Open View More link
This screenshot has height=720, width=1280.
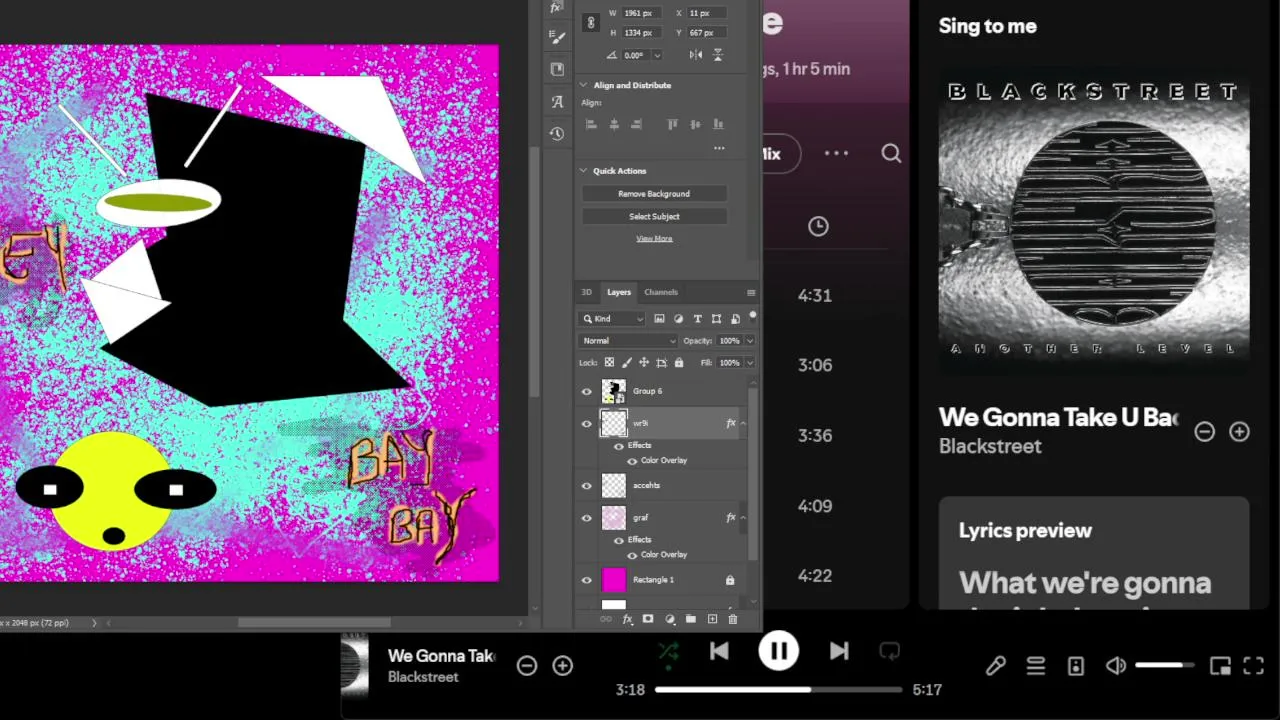coord(654,238)
